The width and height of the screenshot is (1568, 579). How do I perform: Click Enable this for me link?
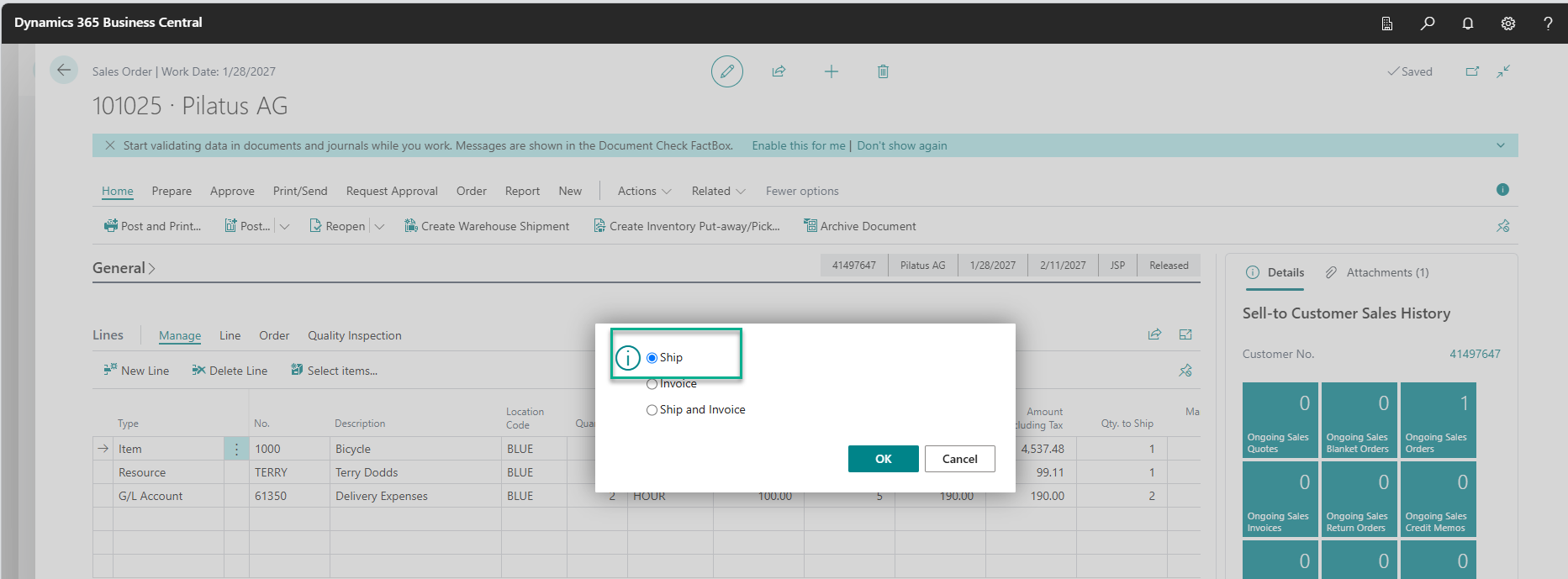[799, 145]
